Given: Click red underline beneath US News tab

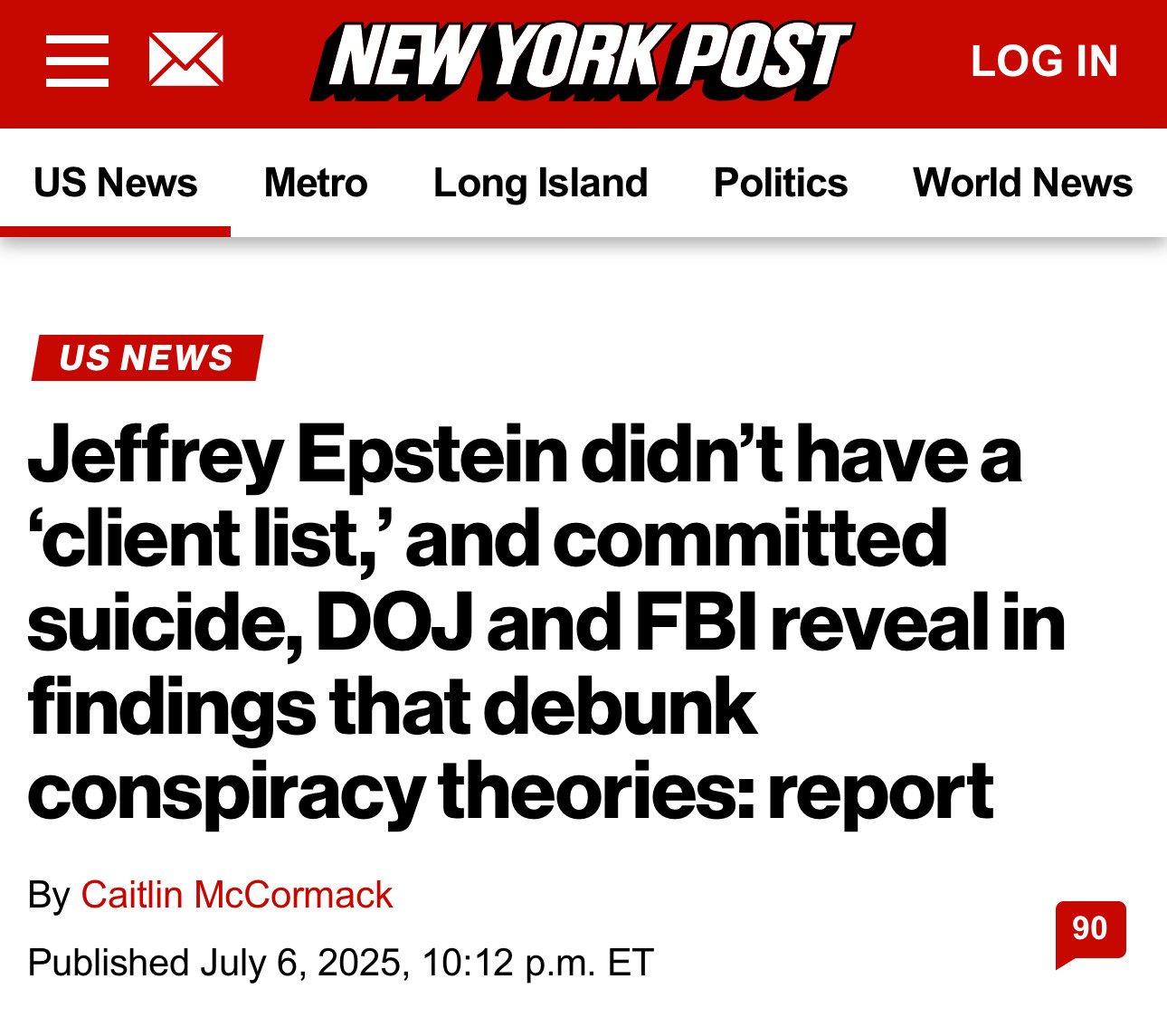Looking at the screenshot, I should pos(115,232).
